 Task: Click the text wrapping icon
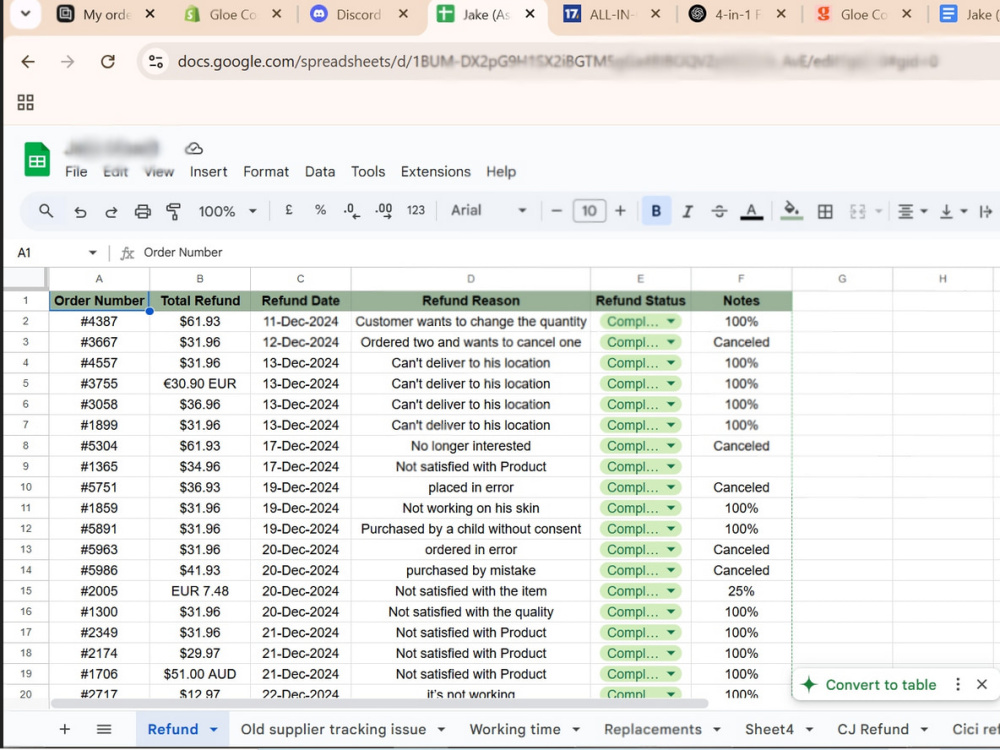tap(985, 211)
